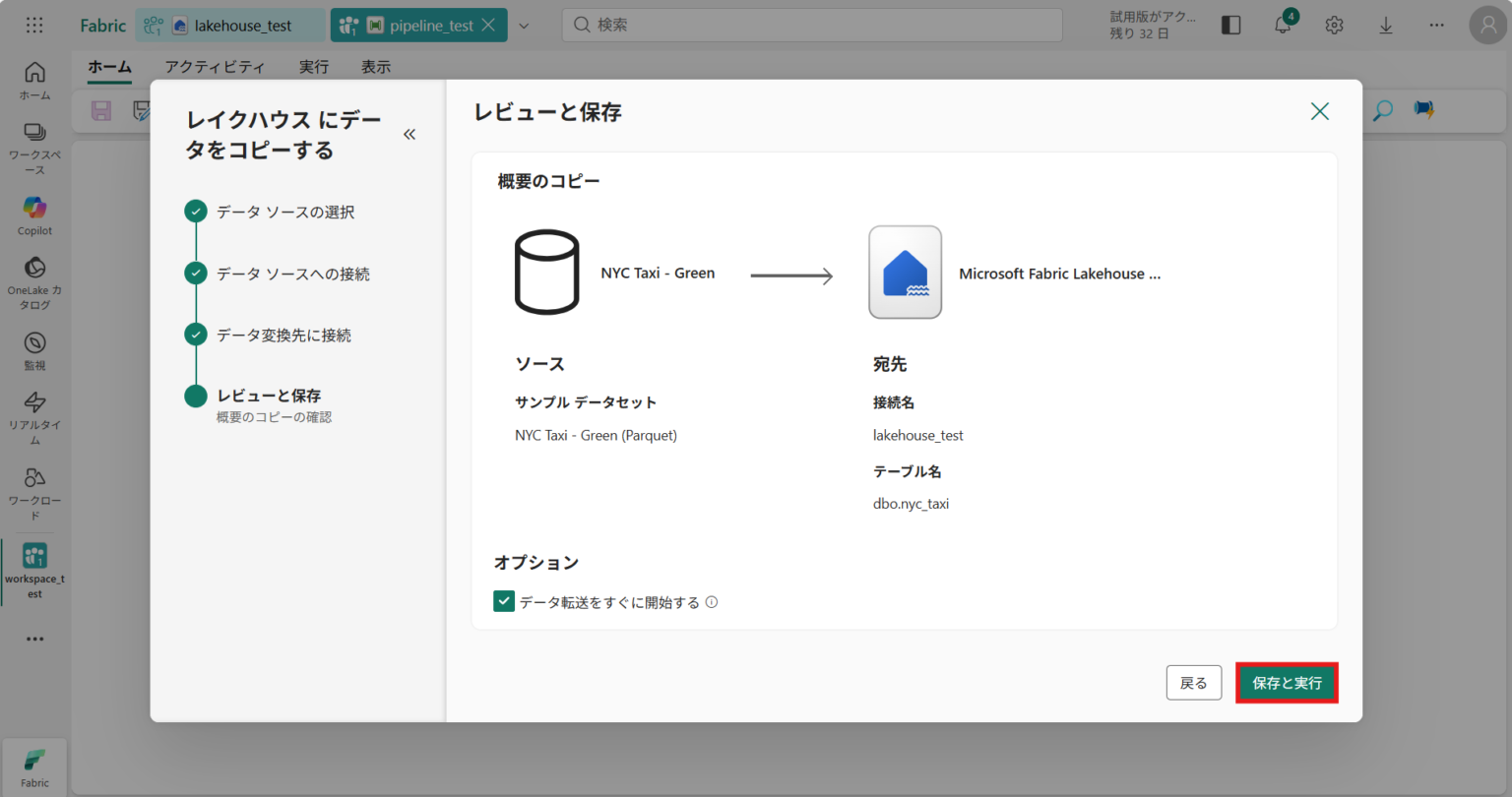Click the Fabric icon at sidebar bottom
Viewport: 1512px width, 797px height.
tap(34, 766)
